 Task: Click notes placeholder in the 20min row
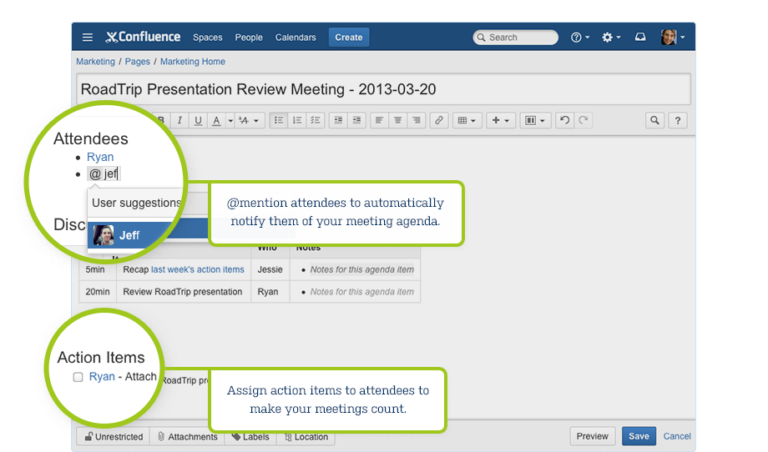point(362,292)
